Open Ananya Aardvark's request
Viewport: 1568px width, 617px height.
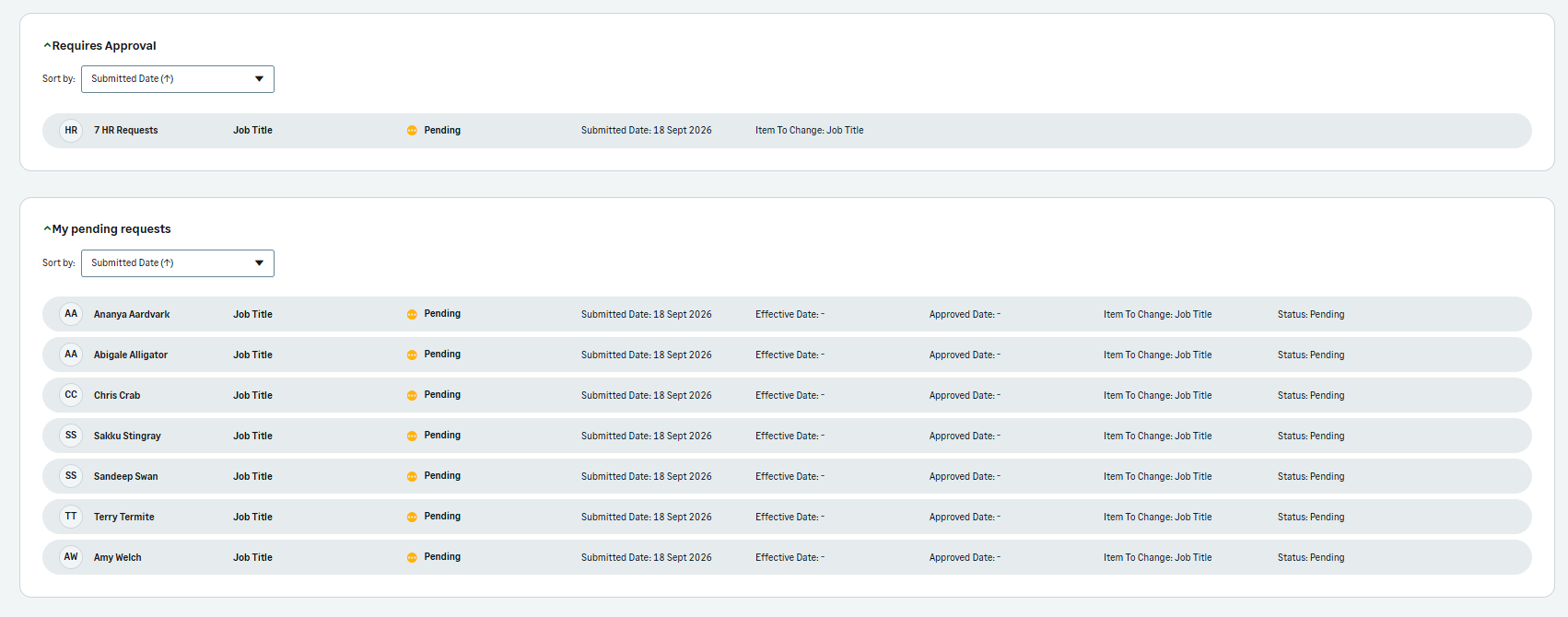point(787,314)
